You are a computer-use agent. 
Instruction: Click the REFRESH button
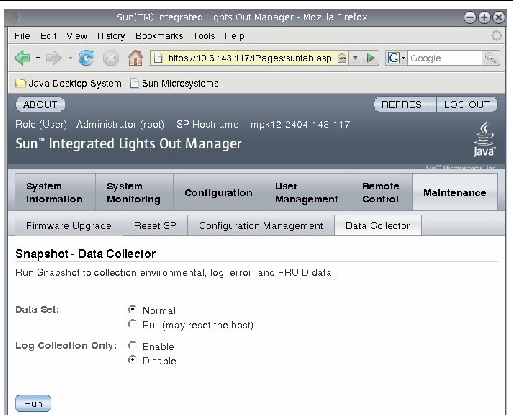coord(405,105)
